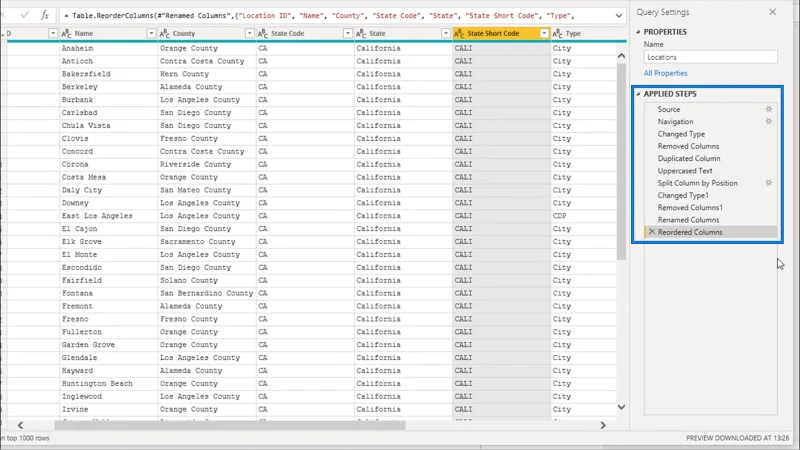Image resolution: width=800 pixels, height=450 pixels.
Task: Click the vertical scrollbar thumb
Action: (621, 161)
